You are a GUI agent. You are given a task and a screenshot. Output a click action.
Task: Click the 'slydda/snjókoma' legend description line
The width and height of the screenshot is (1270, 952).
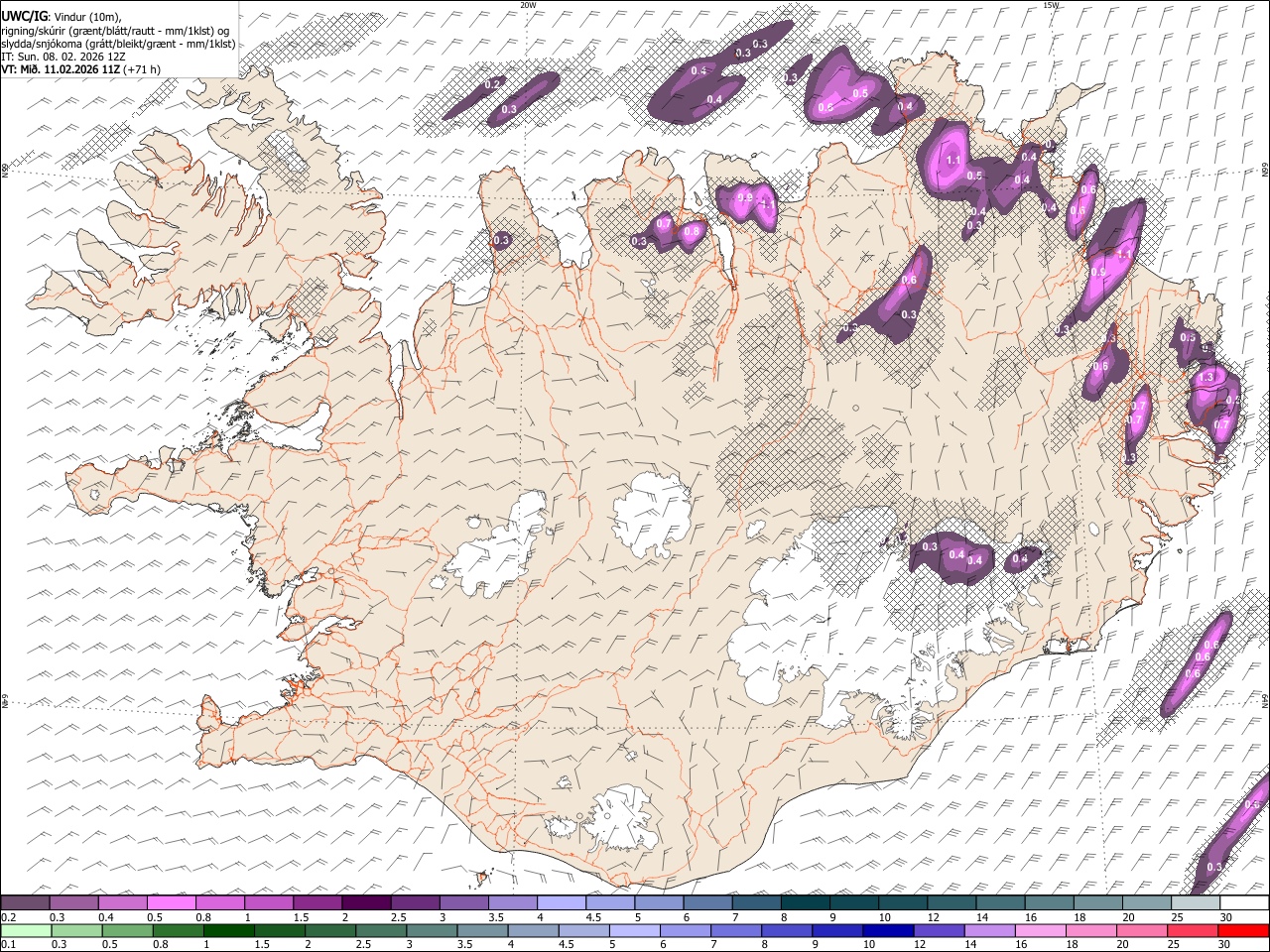click(118, 44)
